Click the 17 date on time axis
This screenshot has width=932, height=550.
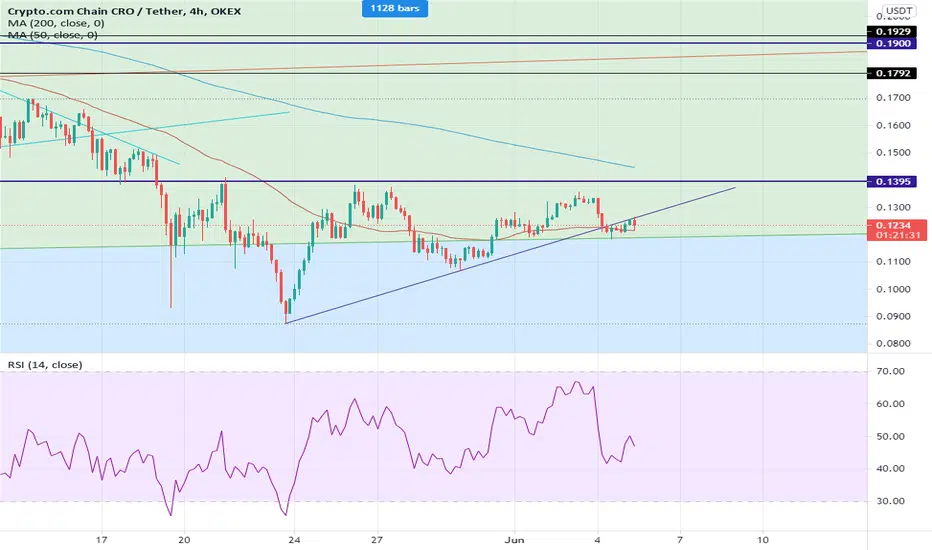tap(102, 540)
